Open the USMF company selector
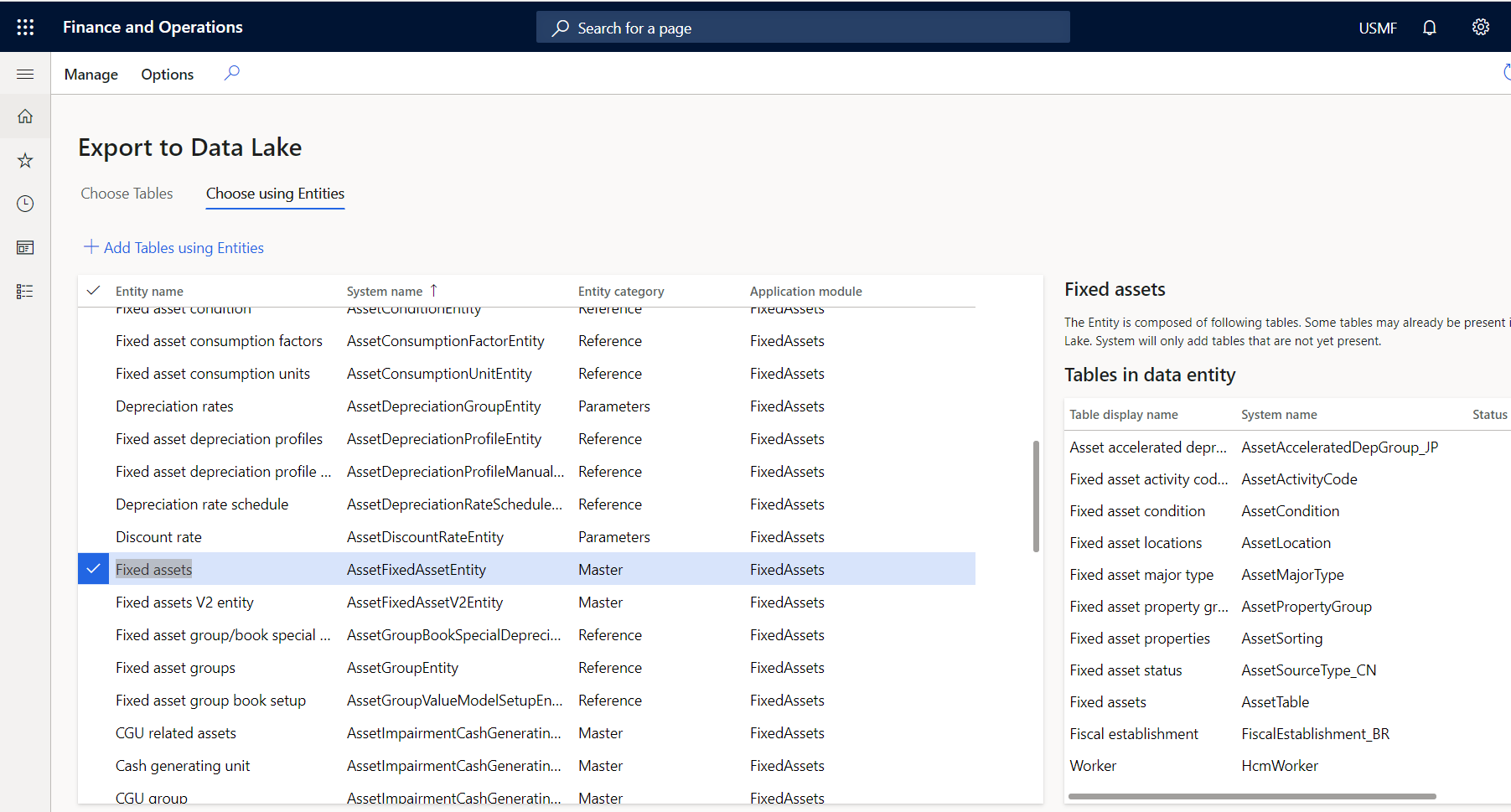The height and width of the screenshot is (812, 1511). pos(1378,27)
